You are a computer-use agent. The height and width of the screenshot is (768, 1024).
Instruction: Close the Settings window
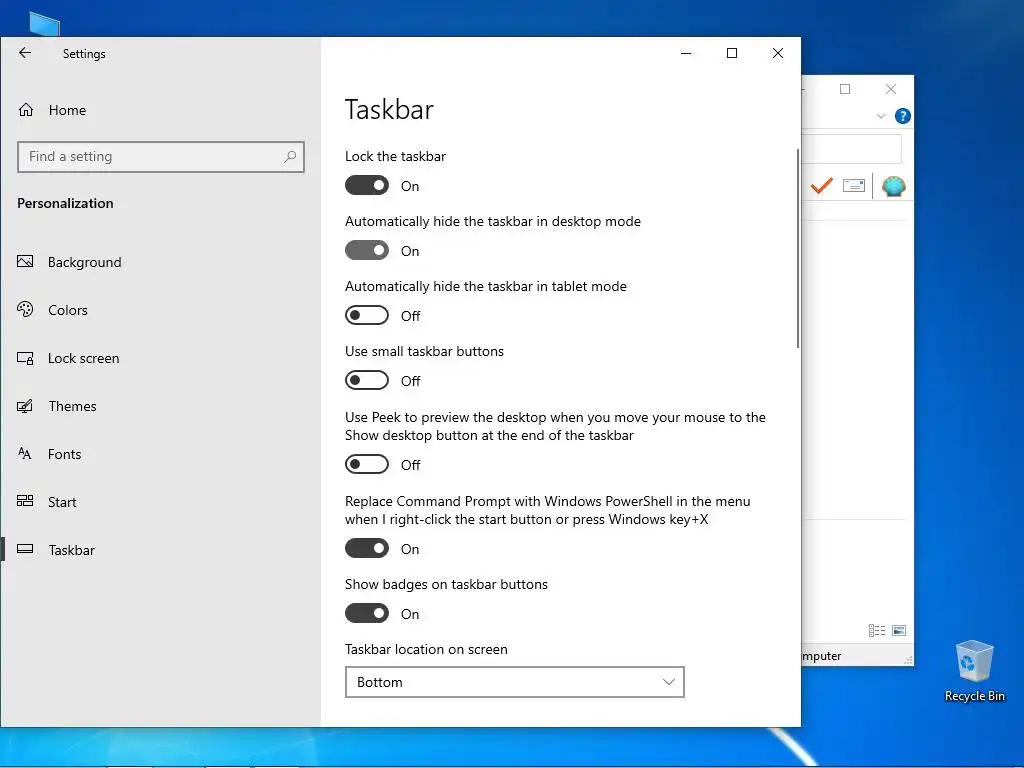pyautogui.click(x=778, y=54)
